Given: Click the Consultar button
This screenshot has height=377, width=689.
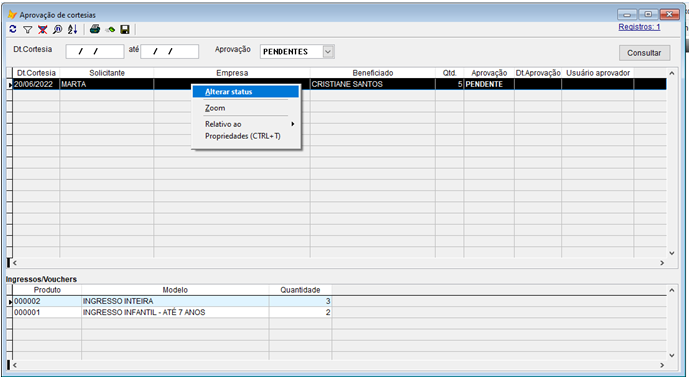Looking at the screenshot, I should pos(644,53).
